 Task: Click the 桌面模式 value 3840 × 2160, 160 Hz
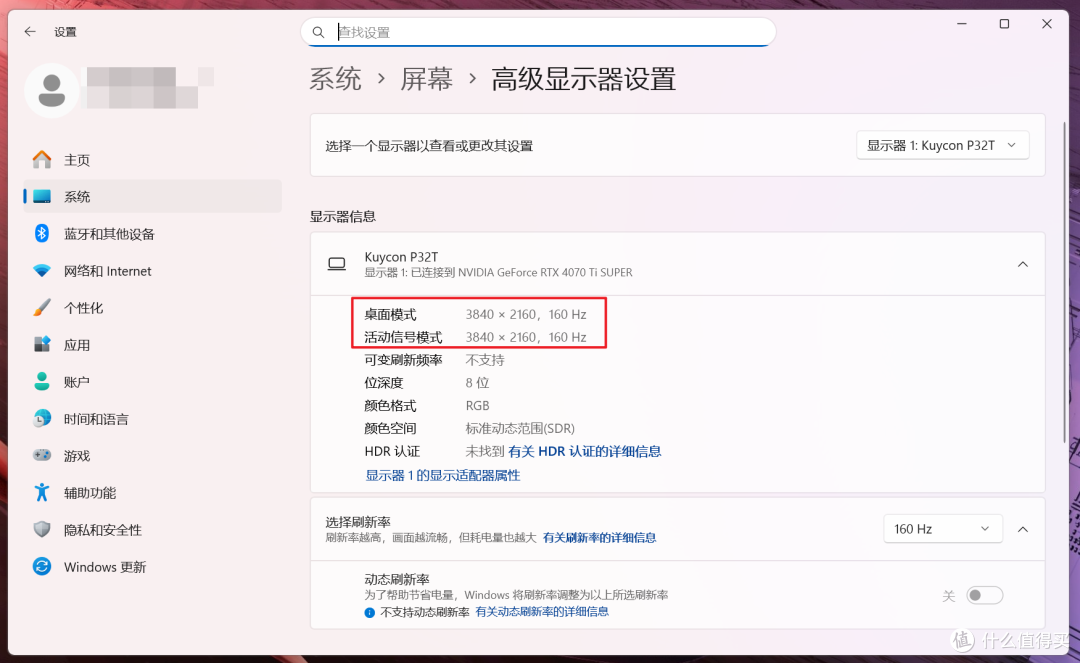coord(526,315)
